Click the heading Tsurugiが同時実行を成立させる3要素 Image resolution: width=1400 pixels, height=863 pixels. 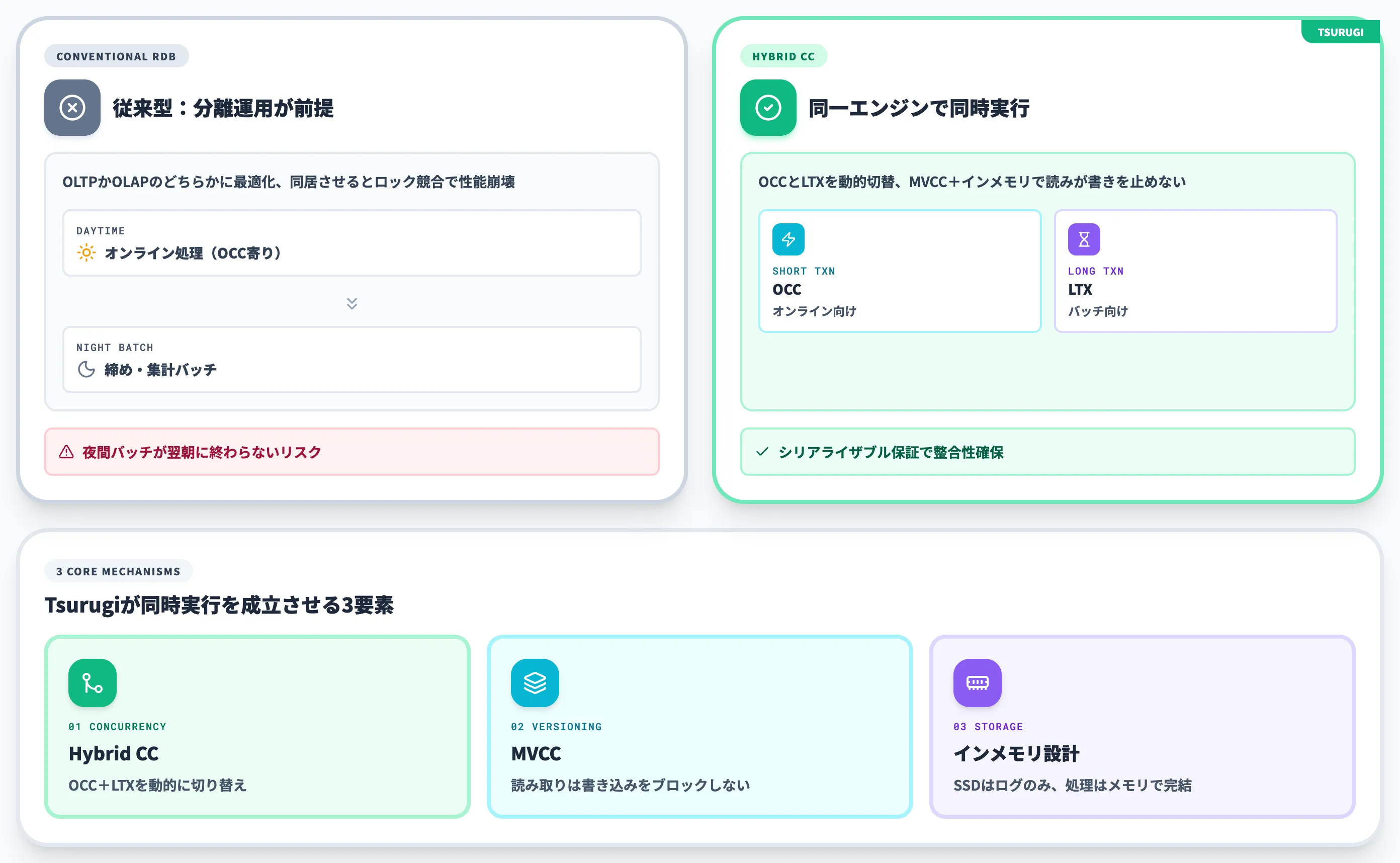coord(219,605)
